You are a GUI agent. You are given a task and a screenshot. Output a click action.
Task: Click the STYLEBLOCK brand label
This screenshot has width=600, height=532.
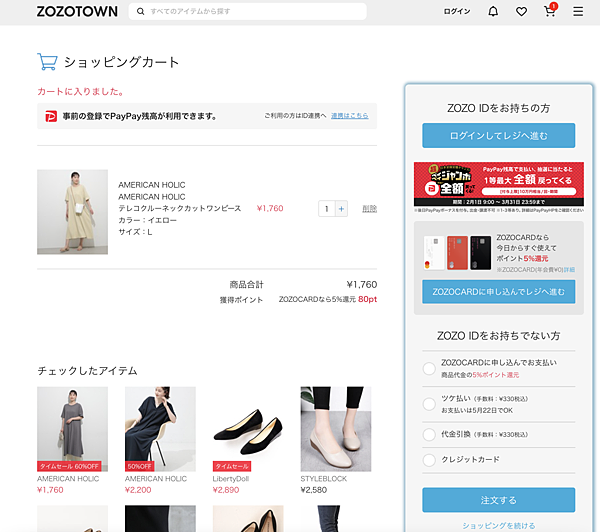click(323, 479)
